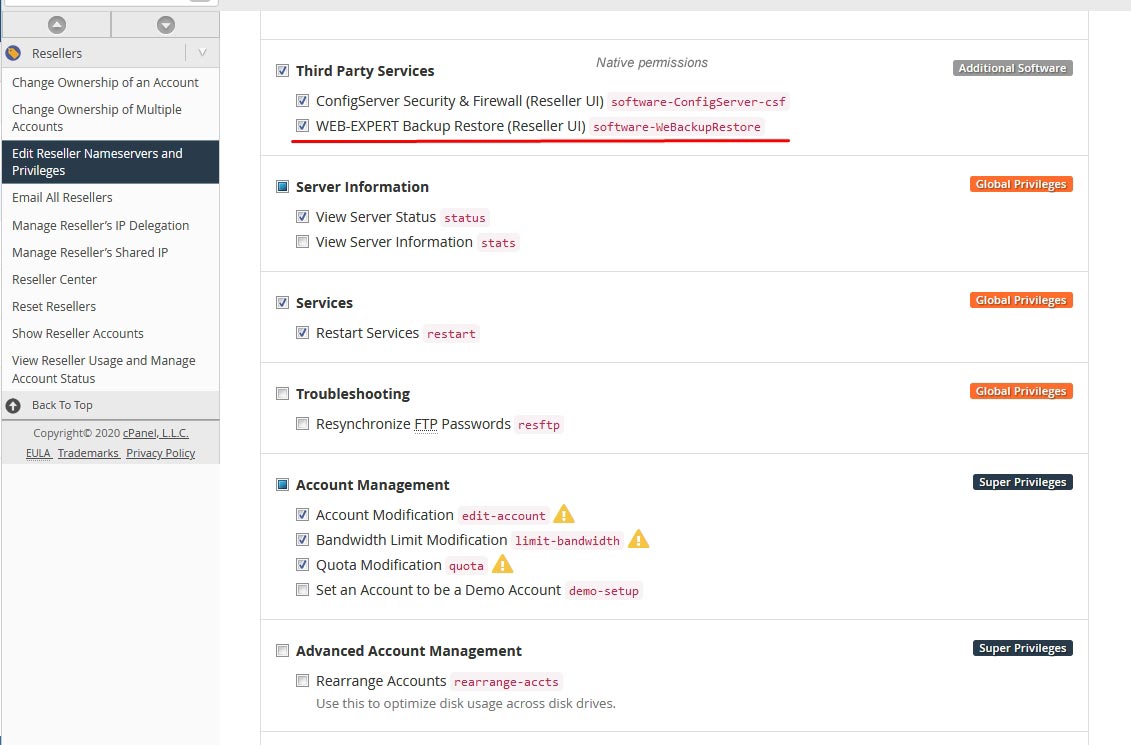Click the resftp code tag

[539, 425]
